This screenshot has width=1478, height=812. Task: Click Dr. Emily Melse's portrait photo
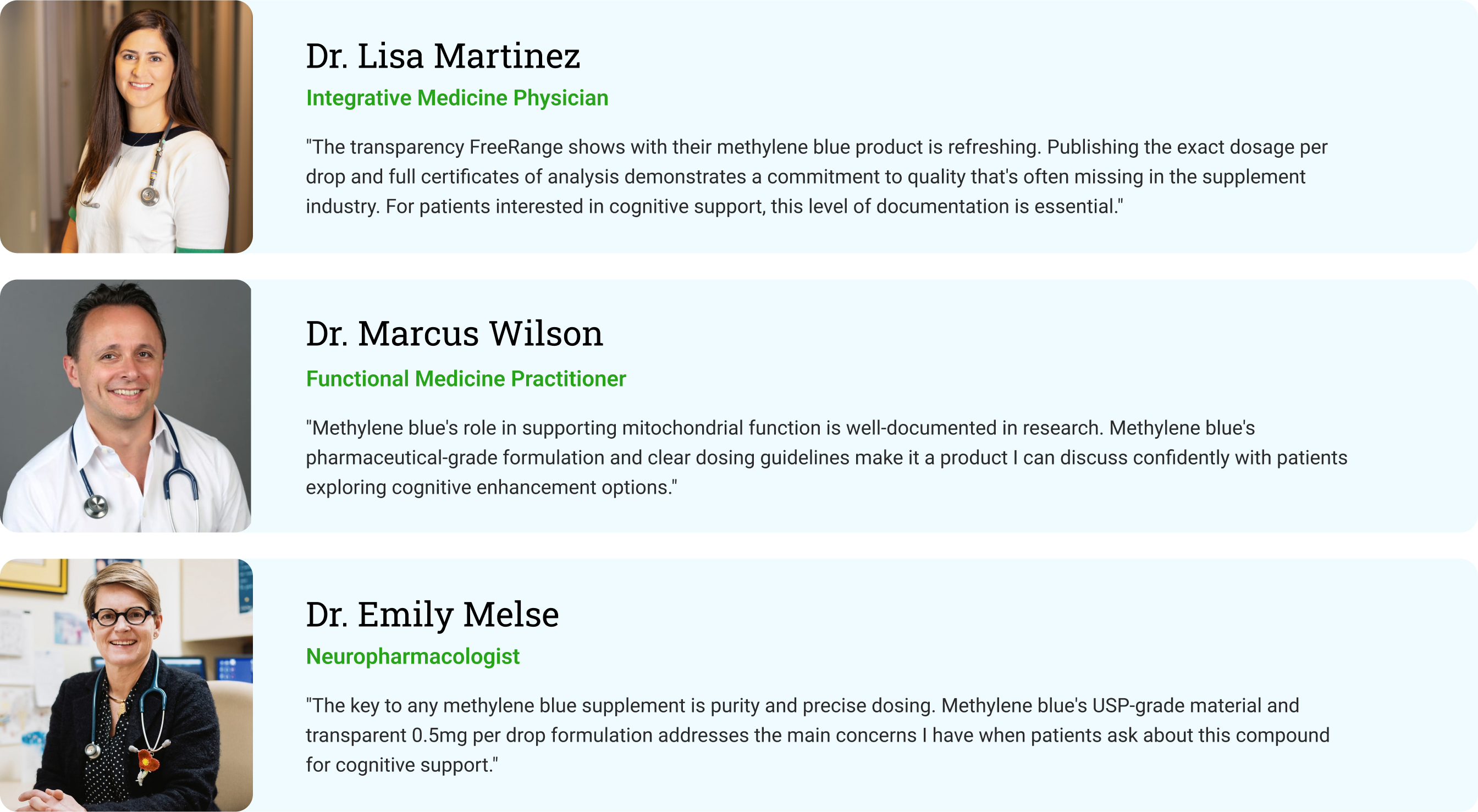click(126, 685)
